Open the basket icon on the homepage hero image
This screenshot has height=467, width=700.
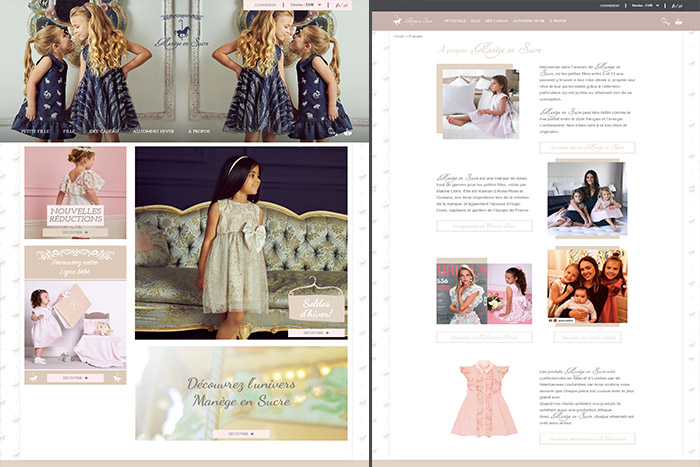(x=348, y=132)
